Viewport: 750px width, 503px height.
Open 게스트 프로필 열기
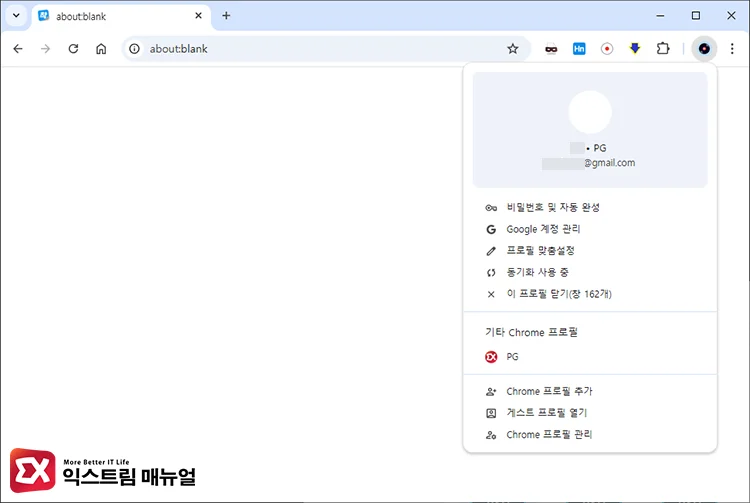point(590,413)
